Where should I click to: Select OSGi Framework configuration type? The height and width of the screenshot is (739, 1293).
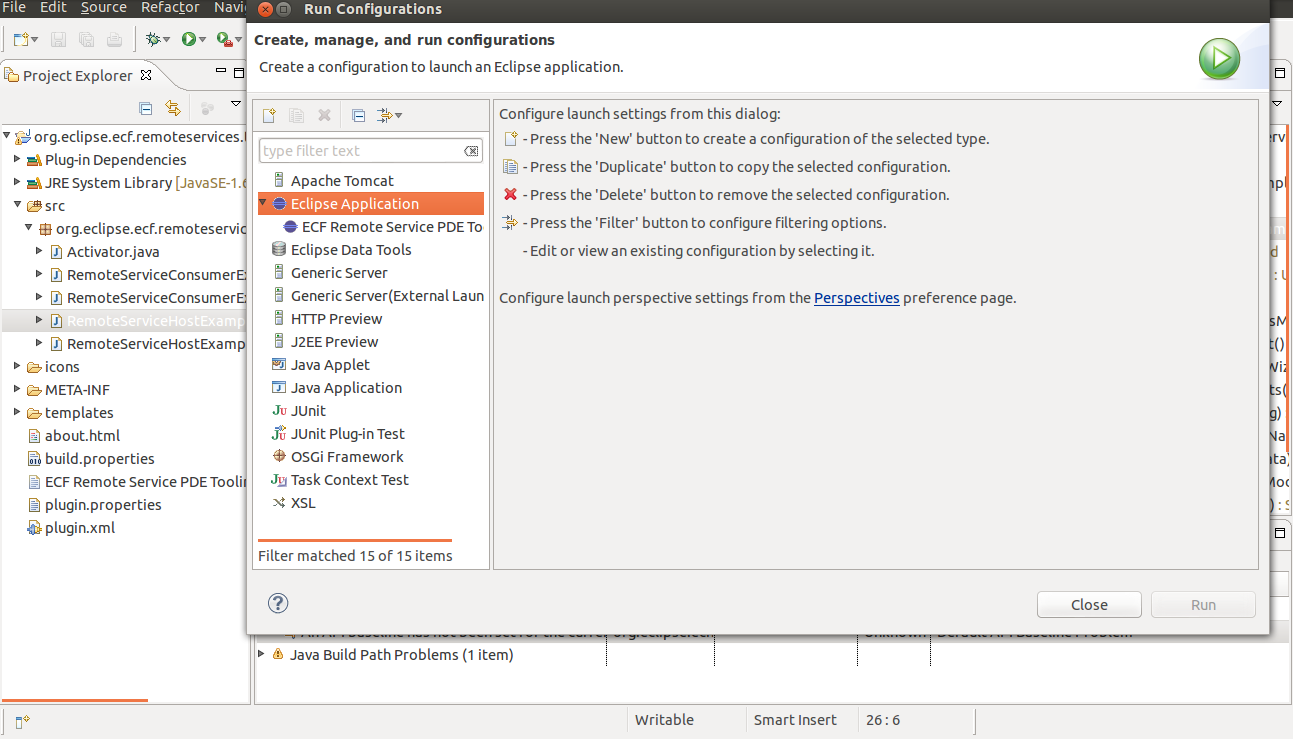(347, 457)
